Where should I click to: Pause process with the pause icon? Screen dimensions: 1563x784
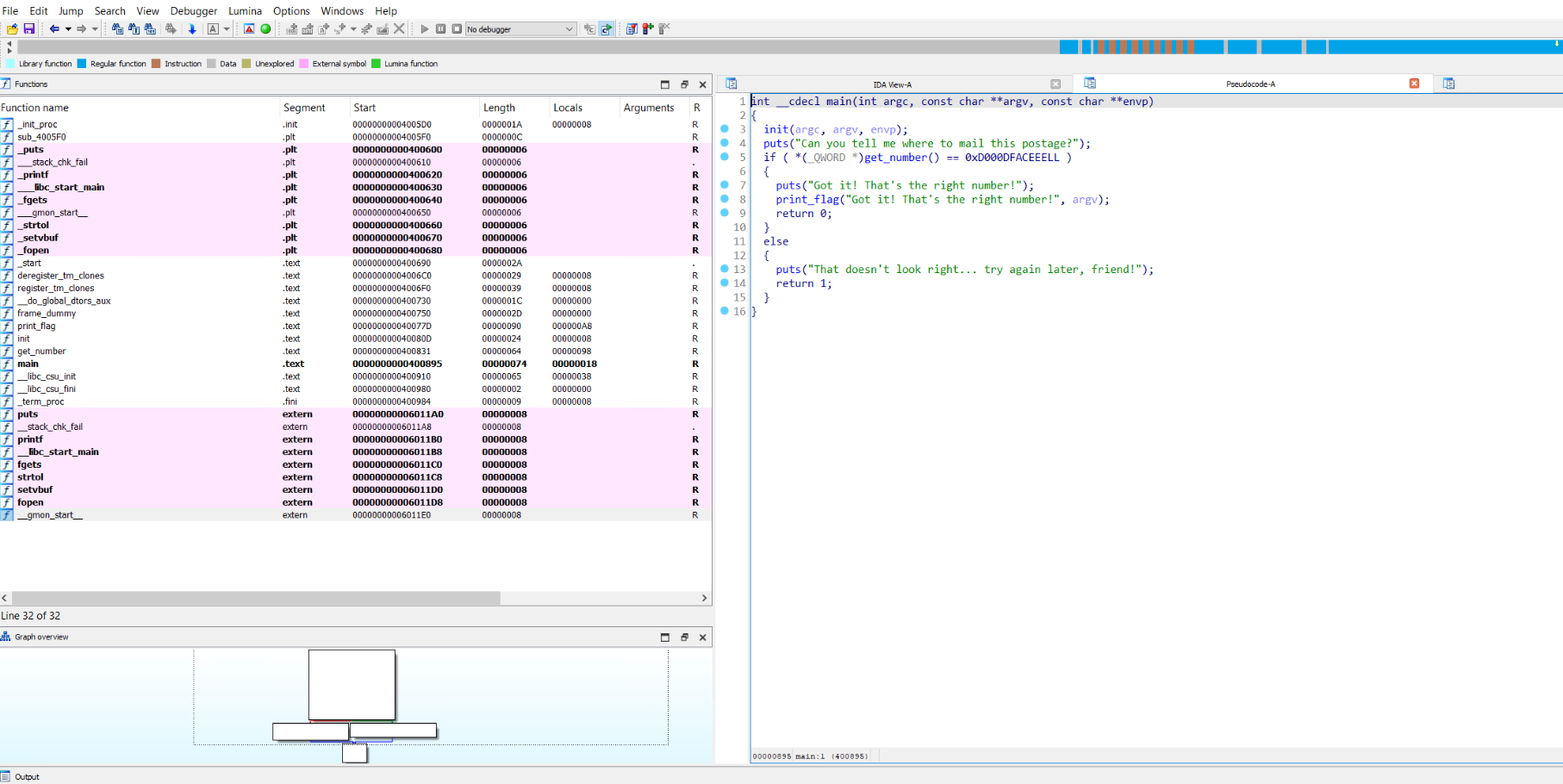point(440,28)
